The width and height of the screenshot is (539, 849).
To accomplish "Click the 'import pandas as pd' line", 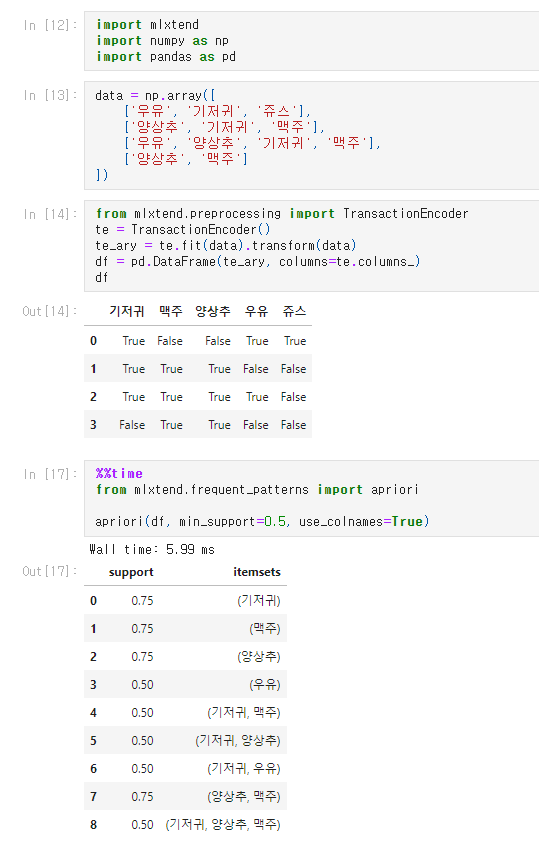I will pos(166,57).
